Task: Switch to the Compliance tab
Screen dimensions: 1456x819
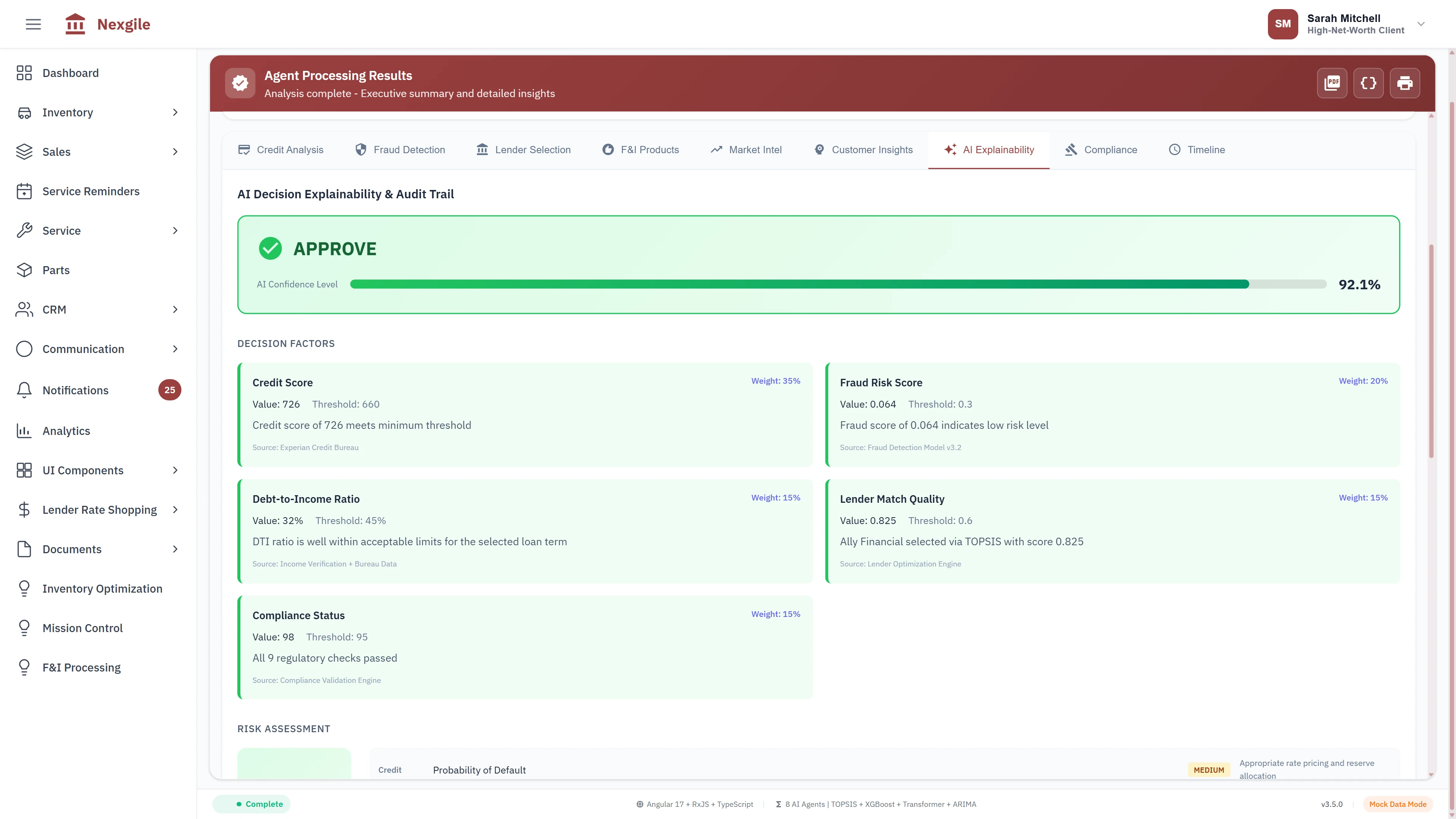Action: click(x=1099, y=149)
